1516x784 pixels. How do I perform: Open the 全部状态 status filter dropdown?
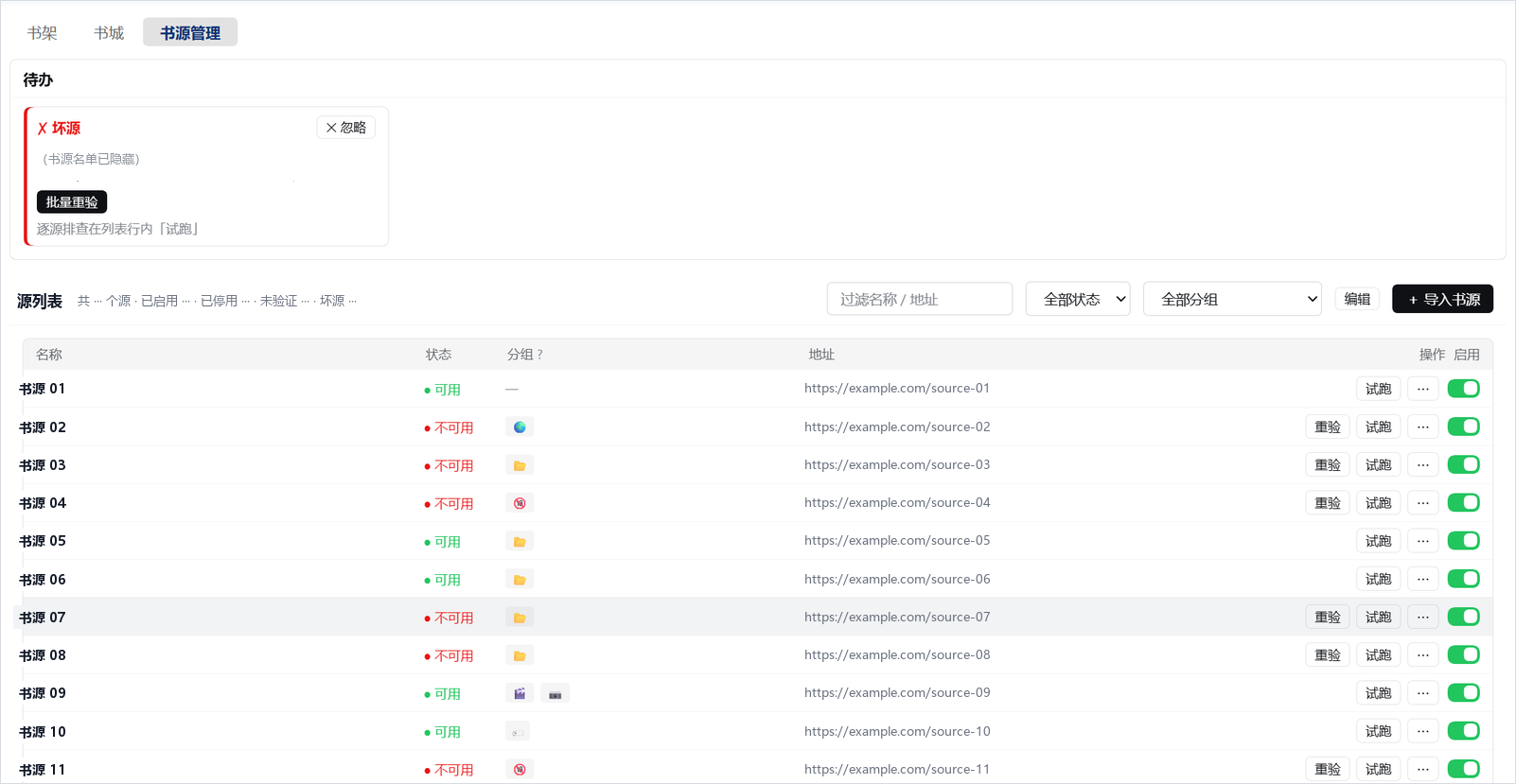point(1078,299)
